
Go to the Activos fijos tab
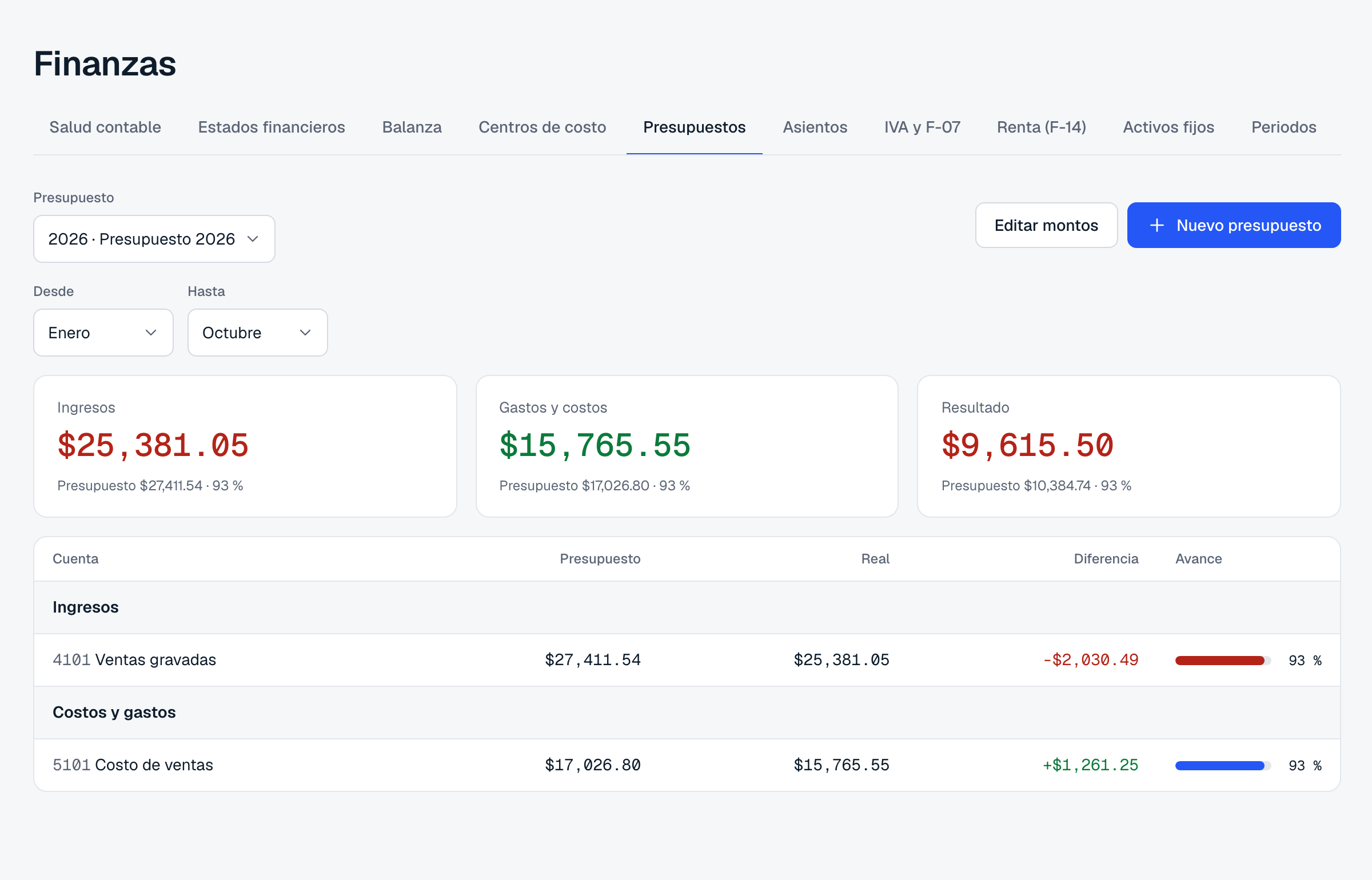tap(1168, 127)
